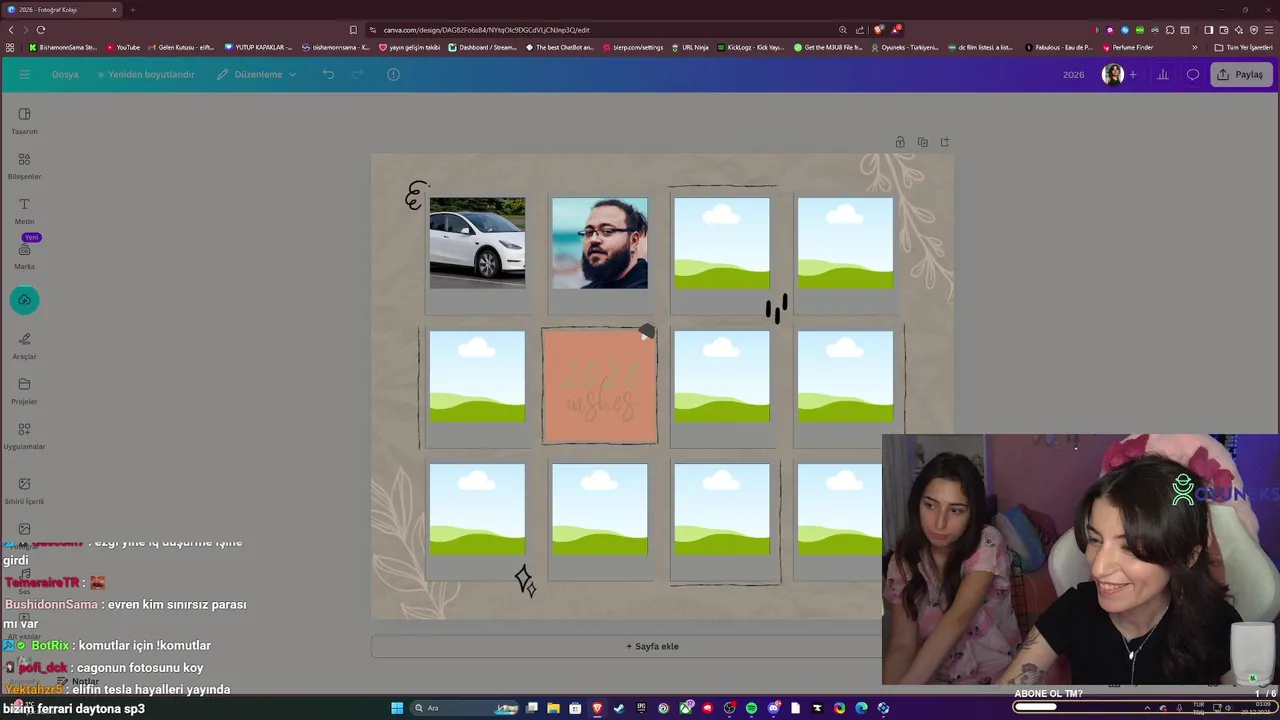Bookmark this page in address bar
Viewport: 1280px width, 720px height.
pyautogui.click(x=353, y=30)
